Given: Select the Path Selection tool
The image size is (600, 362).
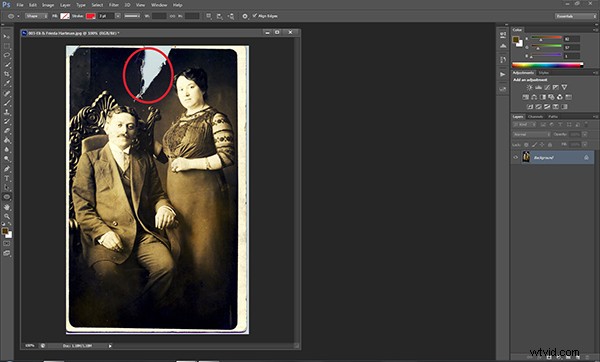Looking at the screenshot, I should pos(7,188).
